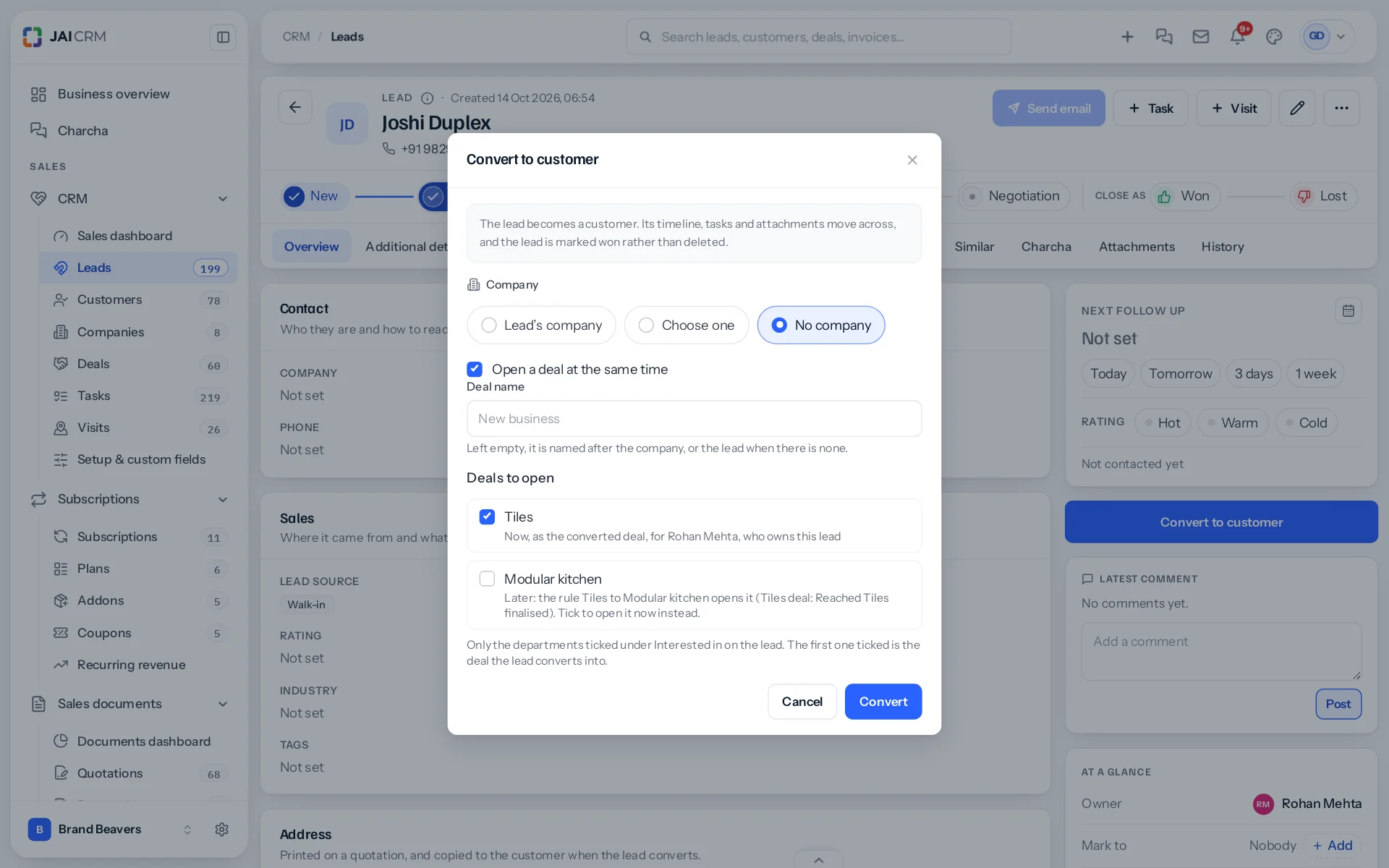
Task: Select the Lead's company radio option
Action: pos(541,325)
